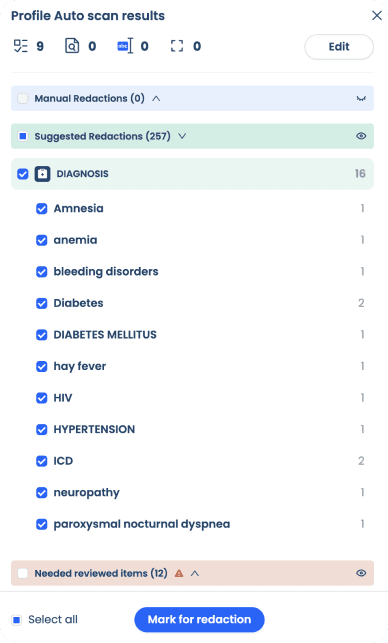Uncheck the DIAGNOSIS category checkbox

pyautogui.click(x=23, y=174)
